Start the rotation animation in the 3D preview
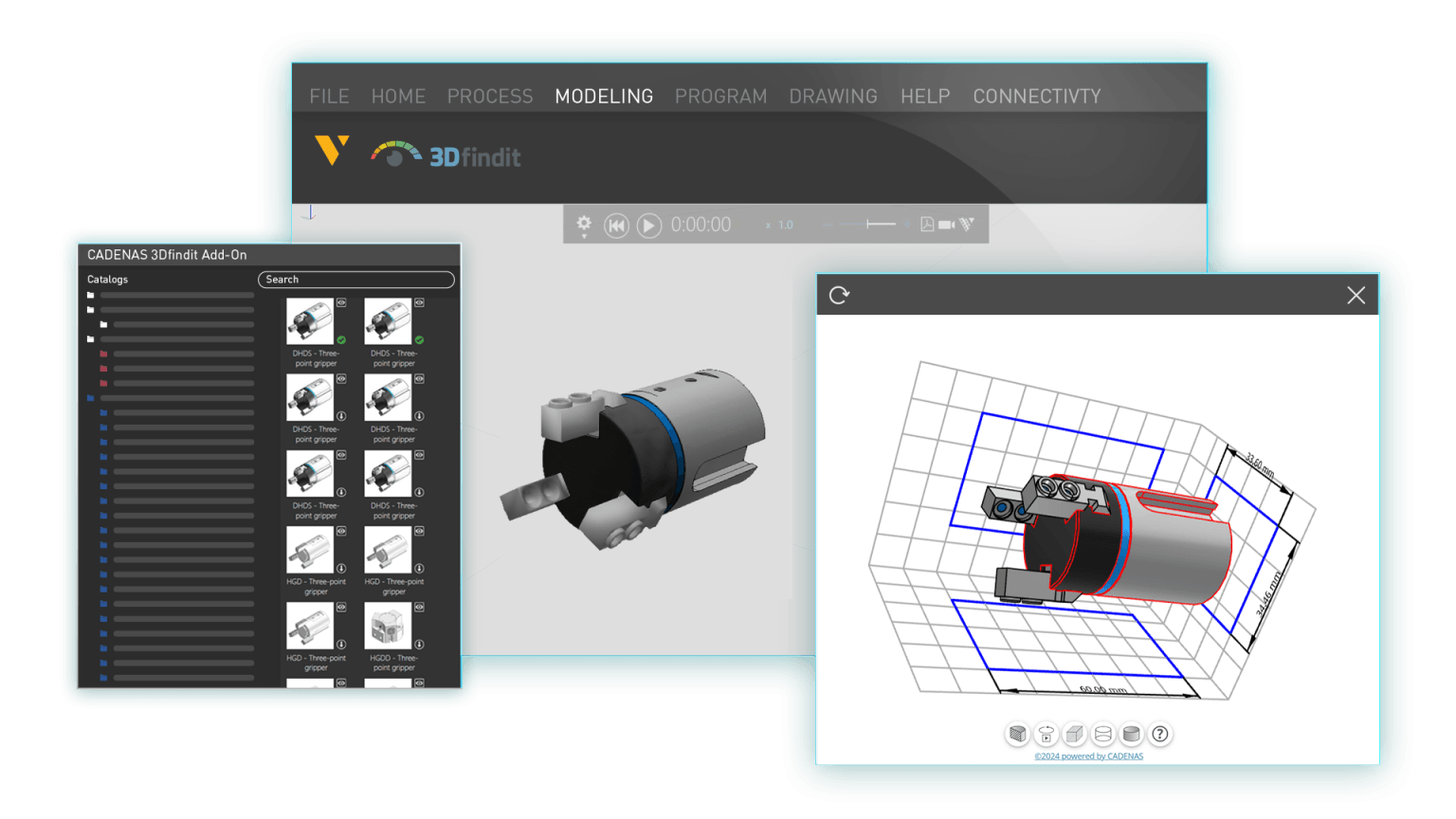Viewport: 1456px width, 819px height. pyautogui.click(x=1046, y=735)
